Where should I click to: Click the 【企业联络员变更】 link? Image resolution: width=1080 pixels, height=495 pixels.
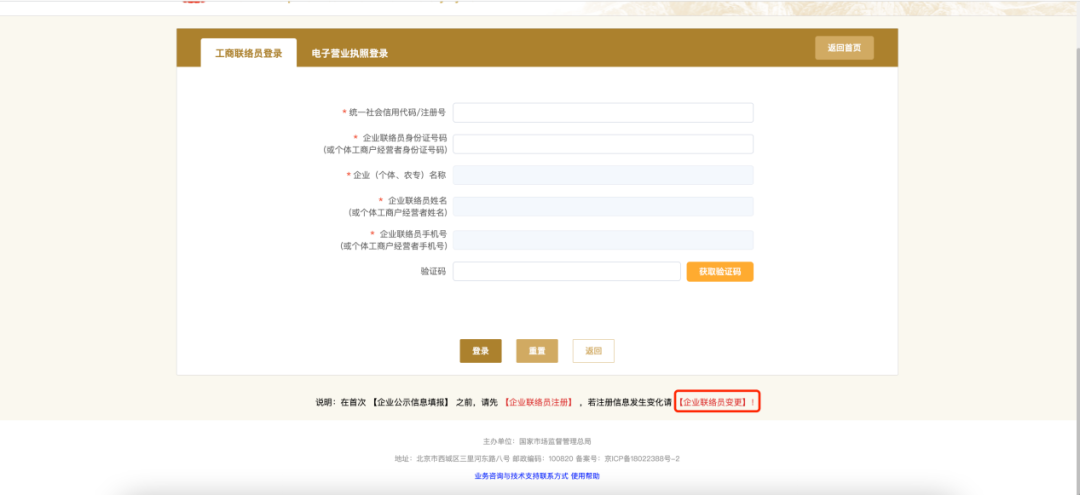tap(714, 402)
